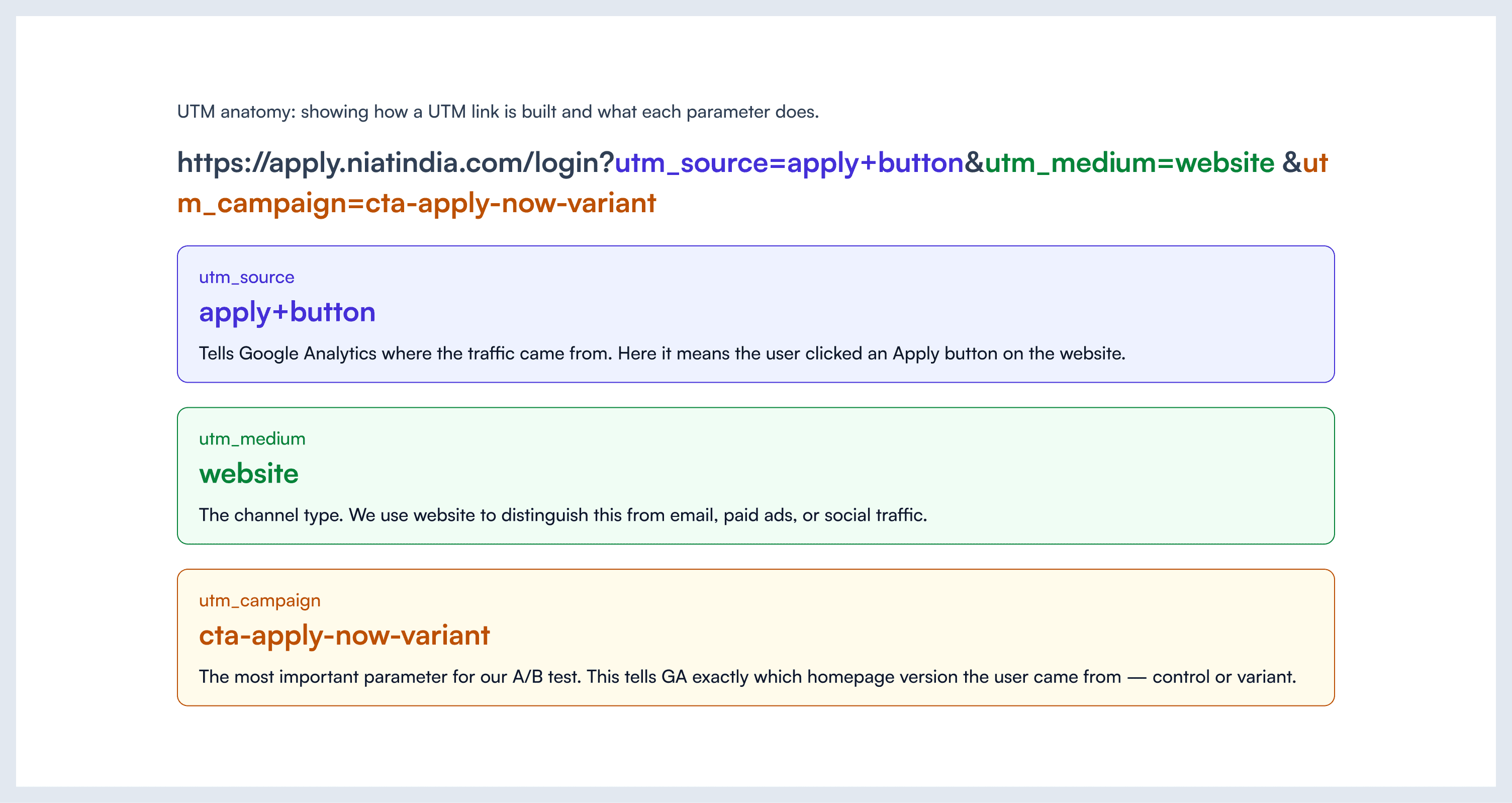1512x803 pixels.
Task: Click the utm_medium label in green card
Action: [x=252, y=438]
